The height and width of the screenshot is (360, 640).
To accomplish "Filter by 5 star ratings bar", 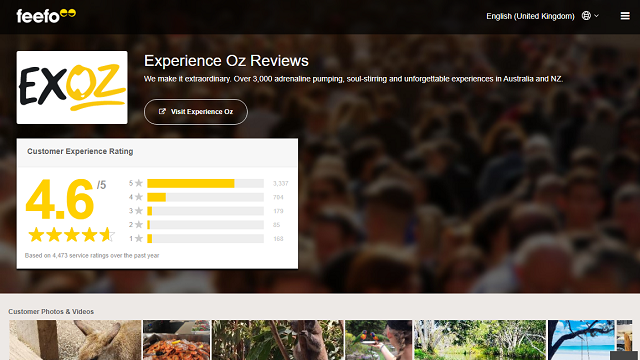I will (205, 183).
